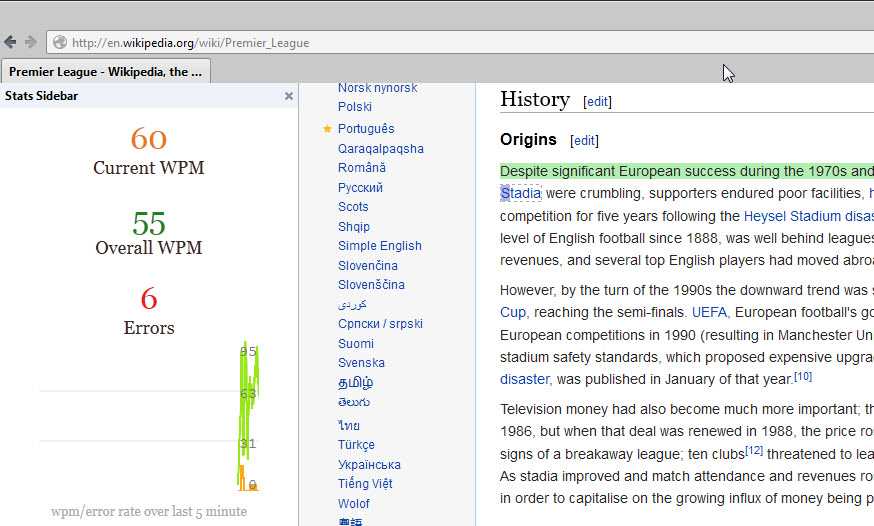Click the globe site identity icon

(60, 42)
